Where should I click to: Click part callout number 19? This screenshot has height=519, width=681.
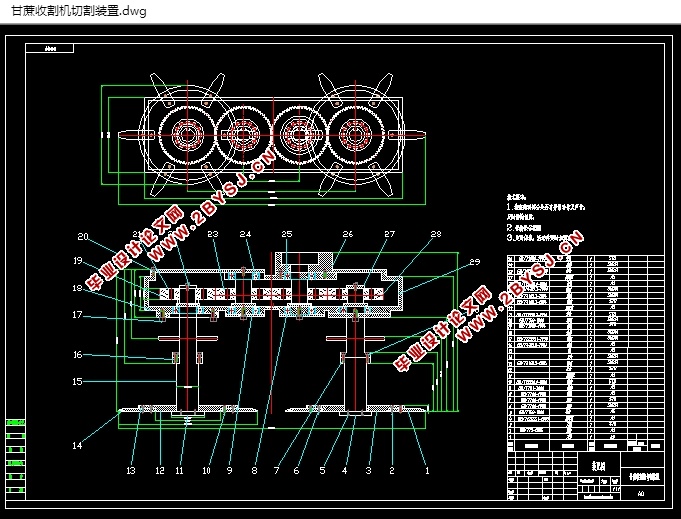pyautogui.click(x=78, y=261)
